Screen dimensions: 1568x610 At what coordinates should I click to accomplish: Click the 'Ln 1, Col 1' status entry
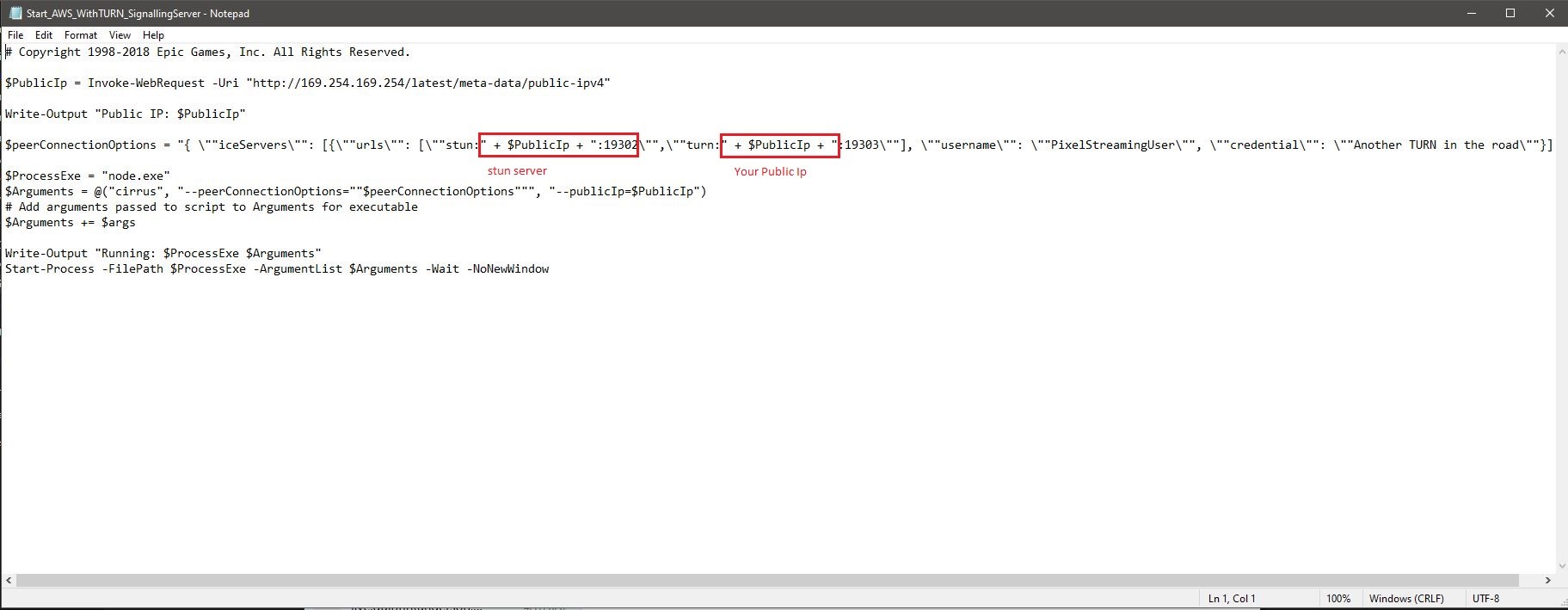(1232, 599)
